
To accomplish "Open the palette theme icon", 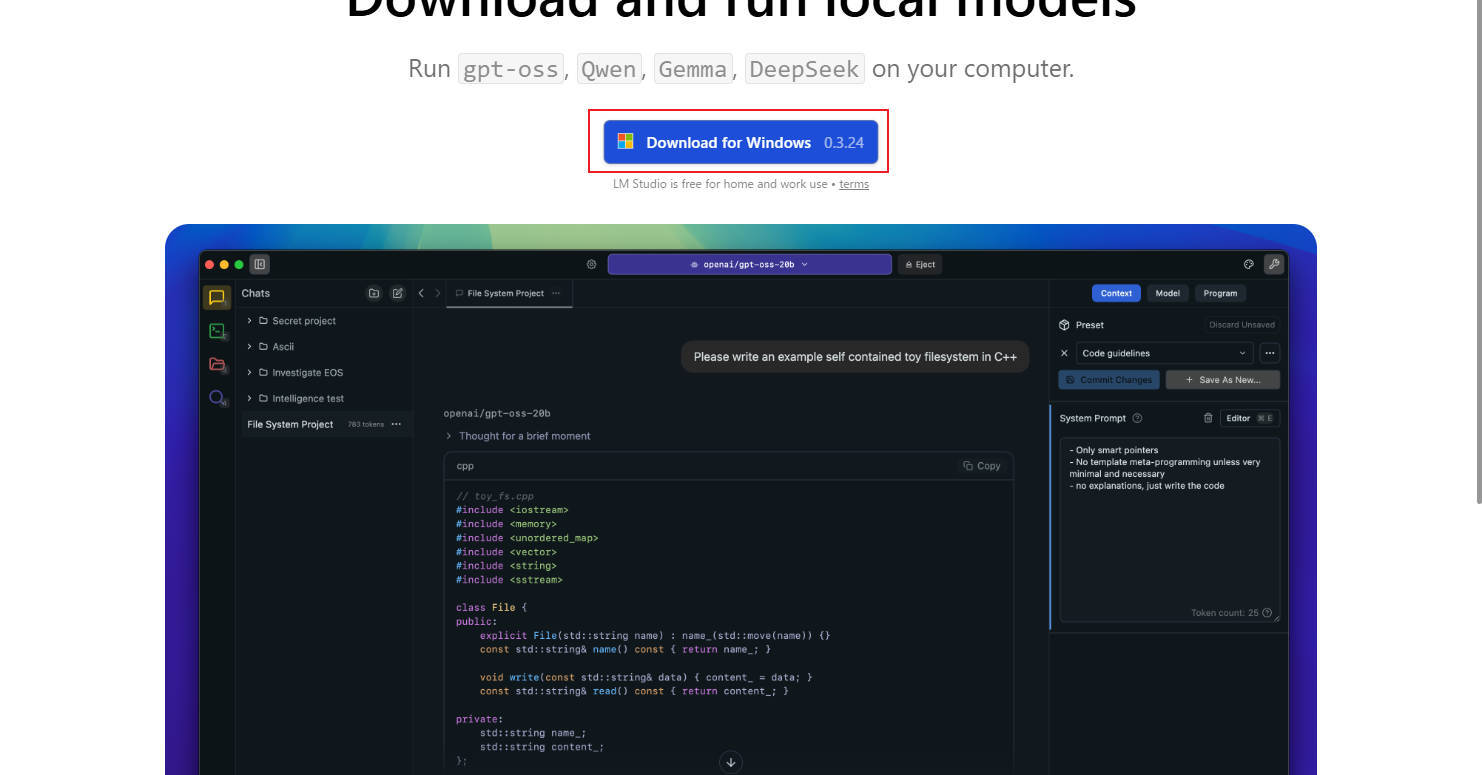I will click(1248, 264).
